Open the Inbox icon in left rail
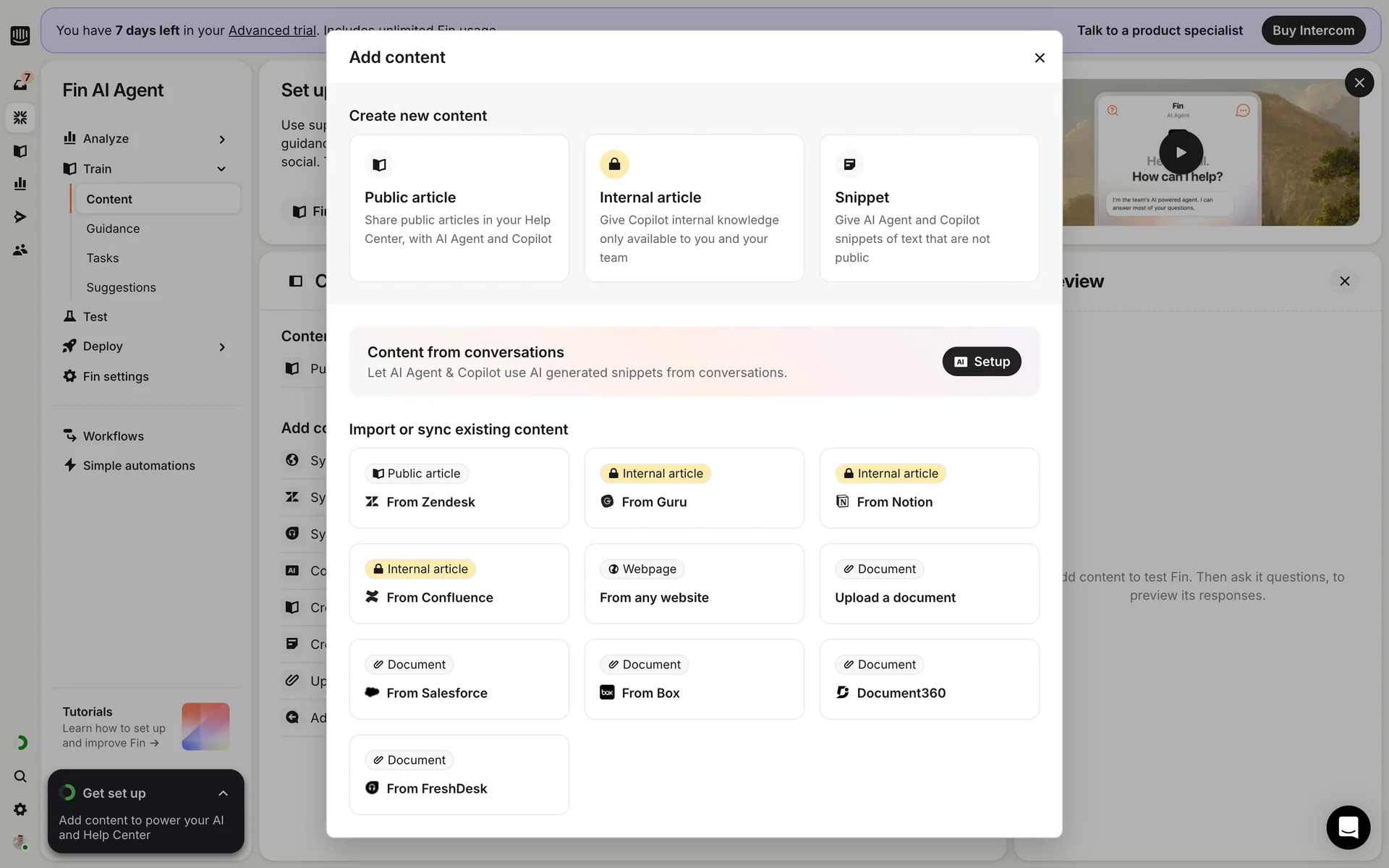 (20, 84)
